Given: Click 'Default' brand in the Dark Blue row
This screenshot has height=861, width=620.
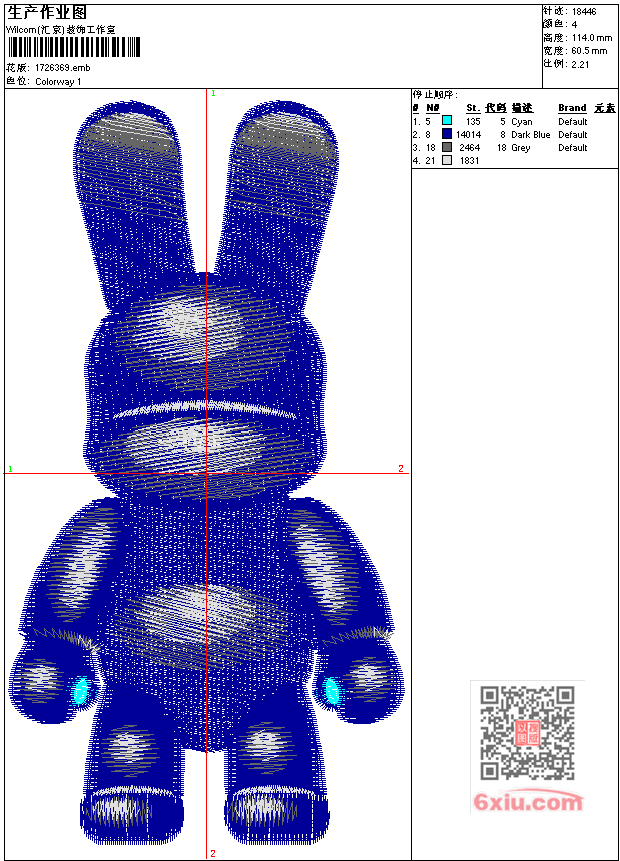Looking at the screenshot, I should pyautogui.click(x=573, y=135).
